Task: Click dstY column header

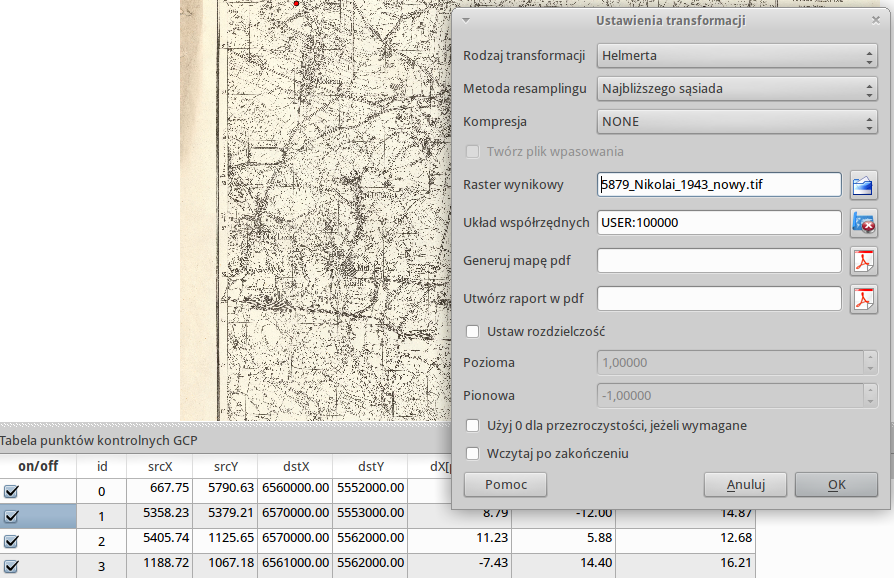Action: click(x=371, y=466)
